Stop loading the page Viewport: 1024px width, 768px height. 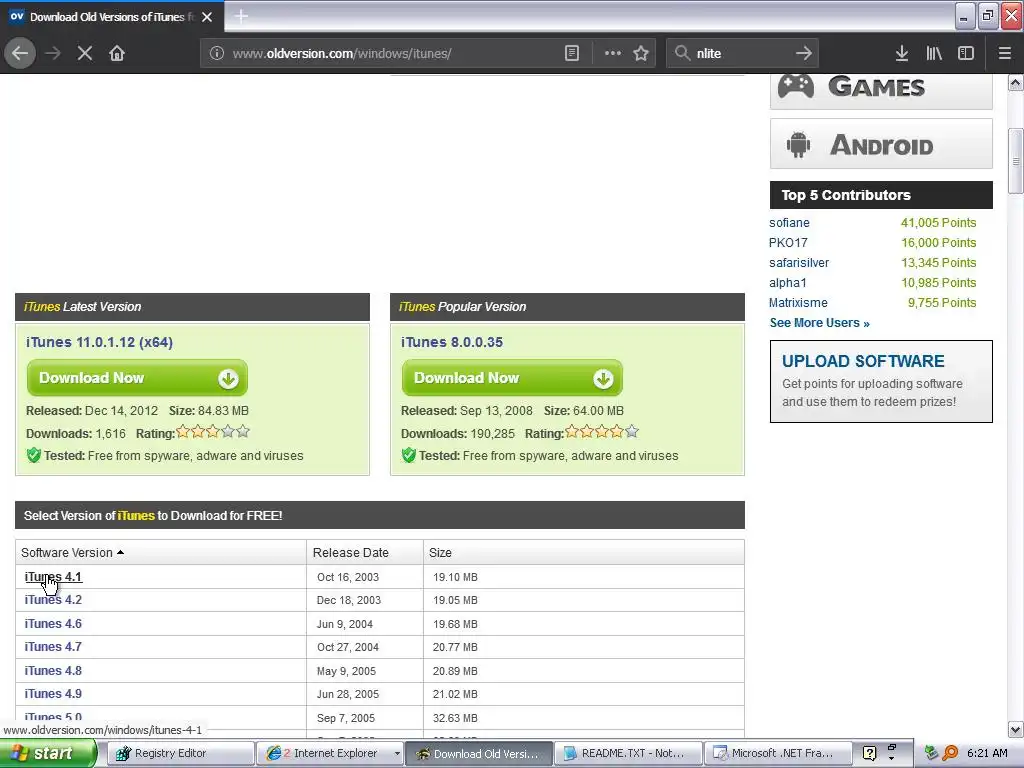85,53
